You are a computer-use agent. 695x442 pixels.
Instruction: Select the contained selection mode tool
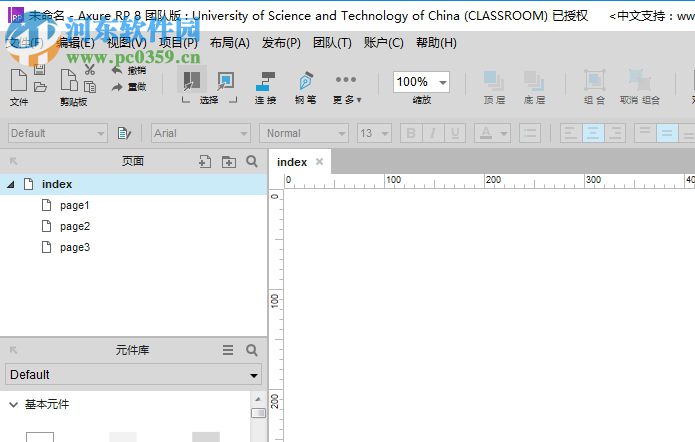click(226, 81)
